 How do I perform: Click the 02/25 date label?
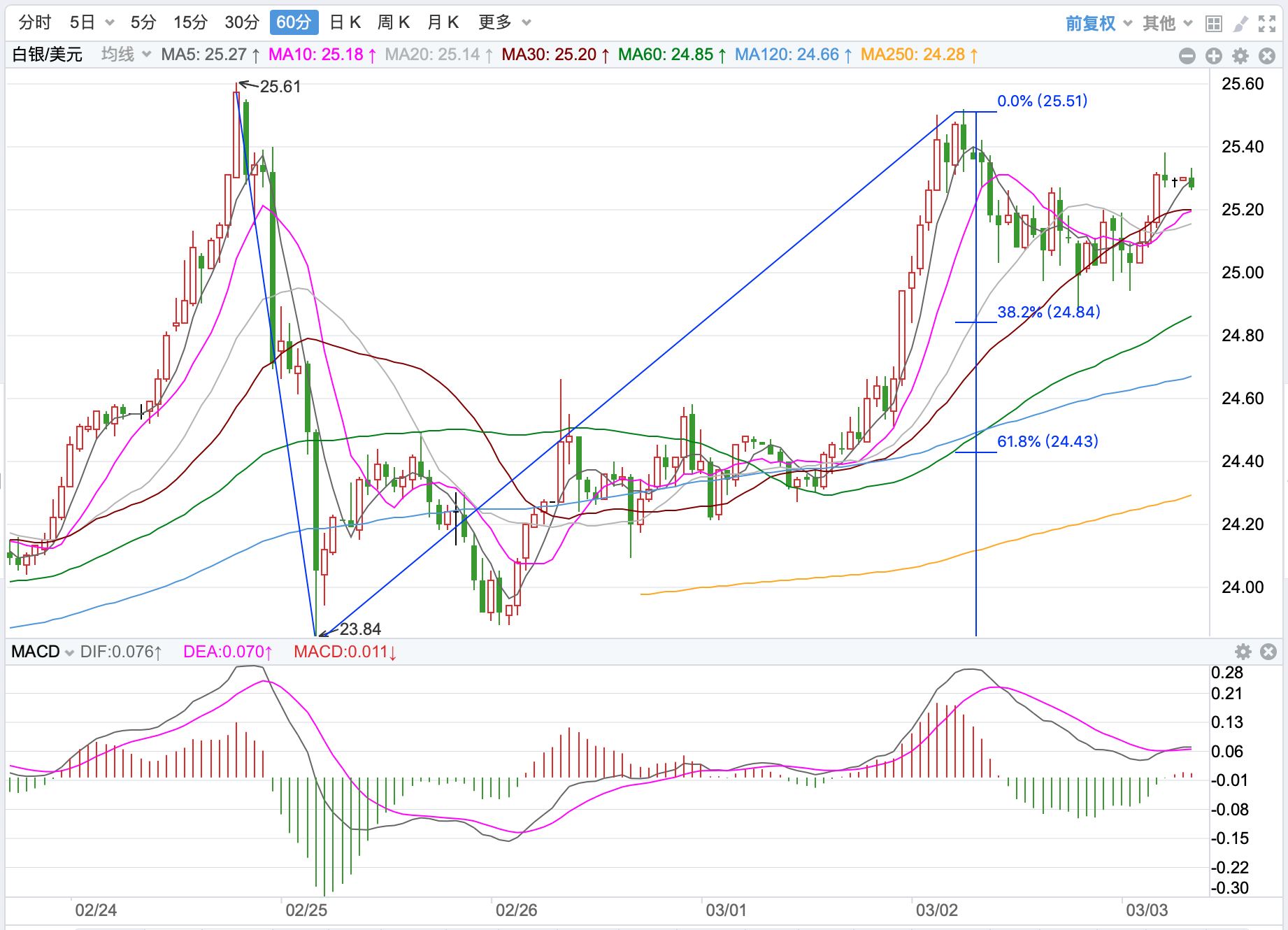pyautogui.click(x=306, y=910)
